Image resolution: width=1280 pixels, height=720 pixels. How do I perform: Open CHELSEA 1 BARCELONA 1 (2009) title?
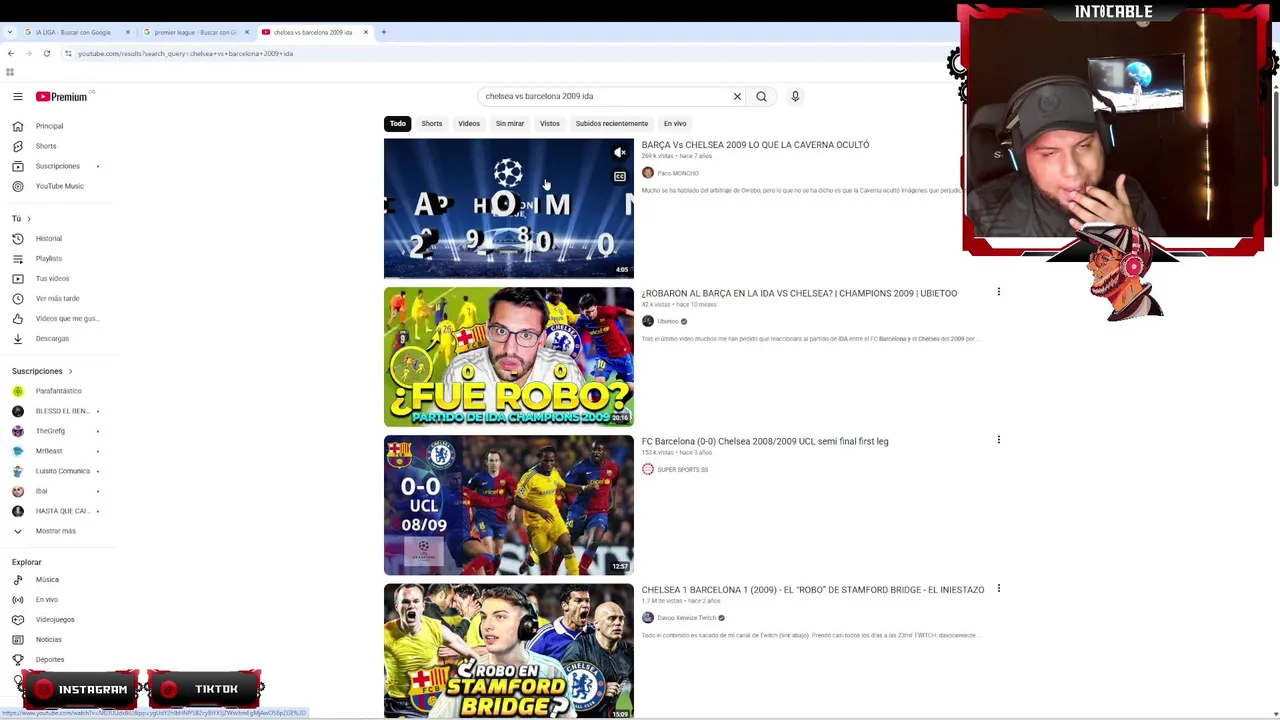coord(813,590)
